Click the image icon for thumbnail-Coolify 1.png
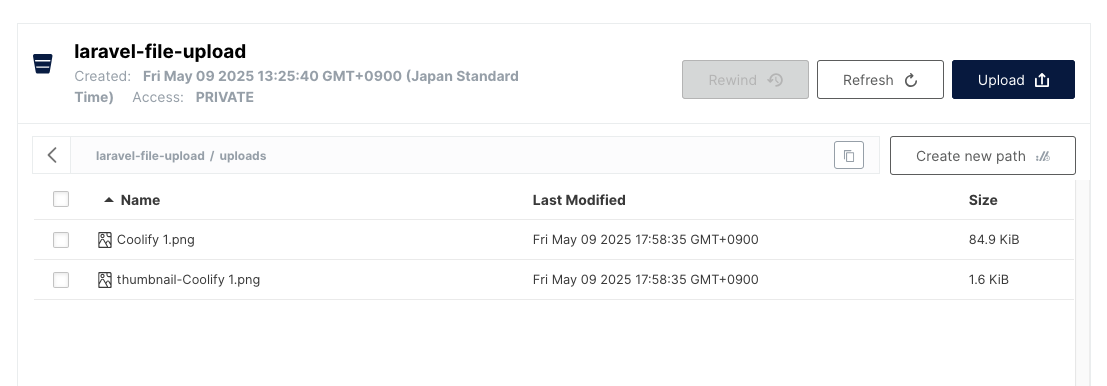Image resolution: width=1107 pixels, height=386 pixels. [x=104, y=280]
